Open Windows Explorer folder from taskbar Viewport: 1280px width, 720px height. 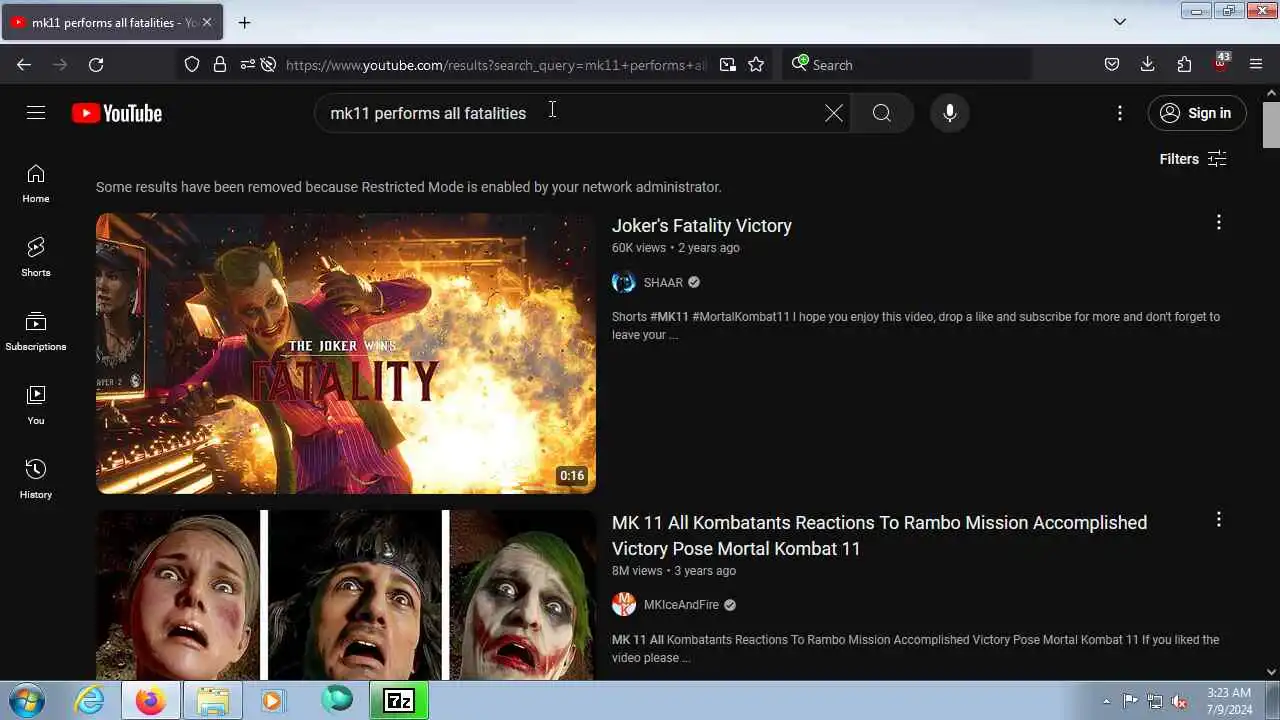pos(212,701)
